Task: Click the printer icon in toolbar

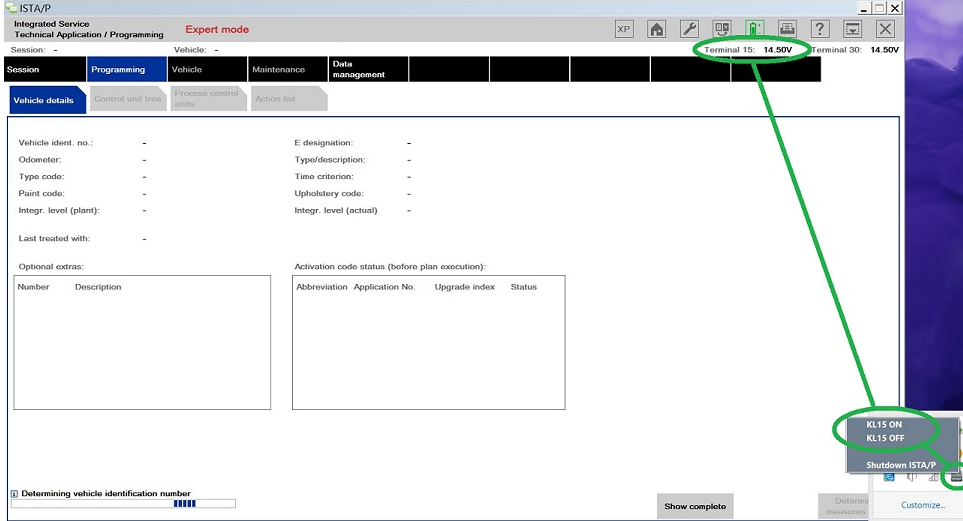Action: 787,29
